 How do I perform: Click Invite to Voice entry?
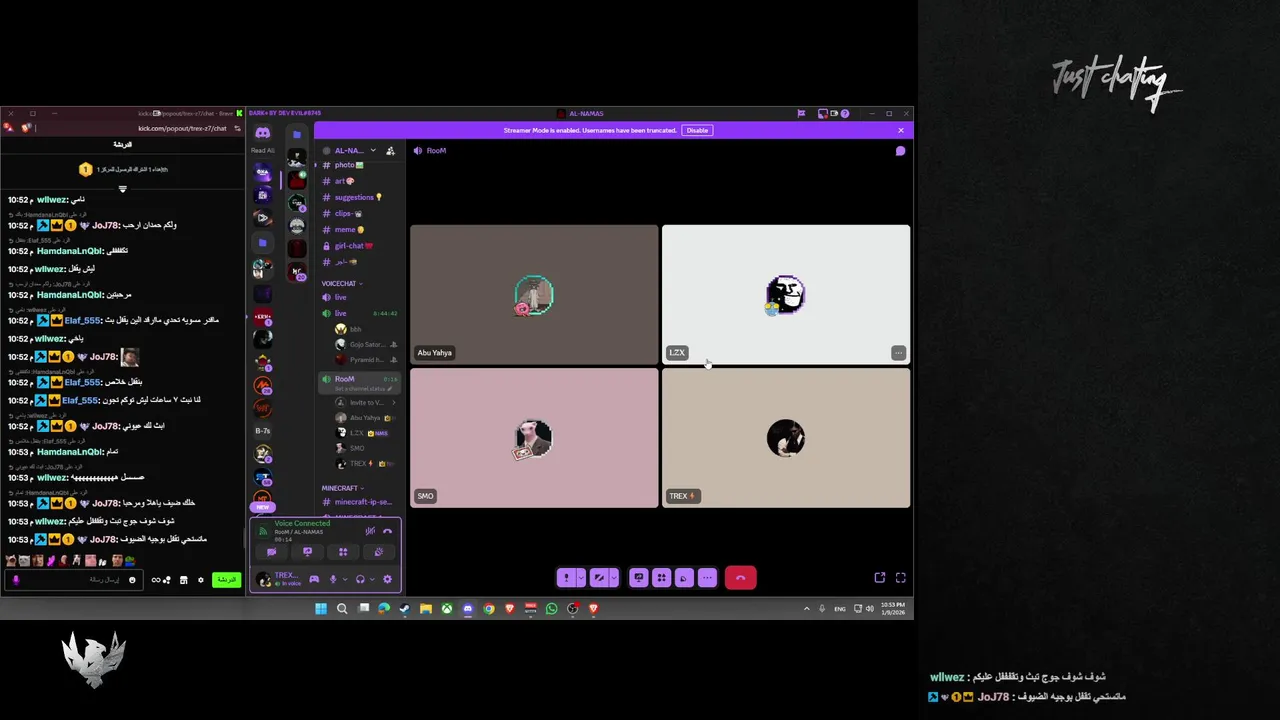[x=366, y=402]
